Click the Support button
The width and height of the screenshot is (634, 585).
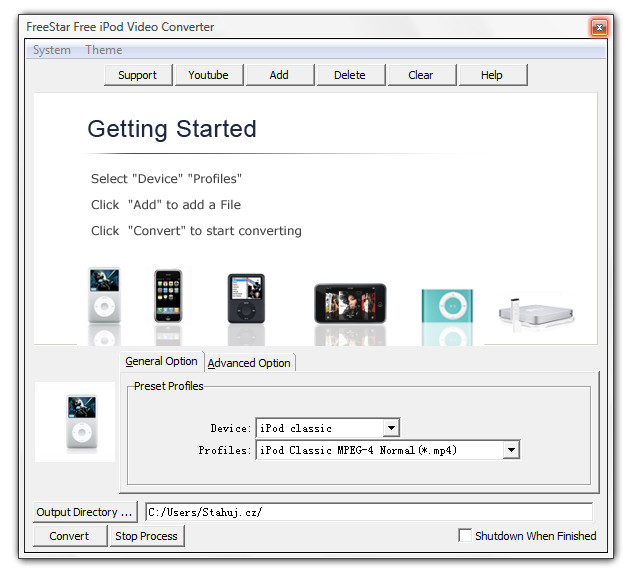[137, 75]
